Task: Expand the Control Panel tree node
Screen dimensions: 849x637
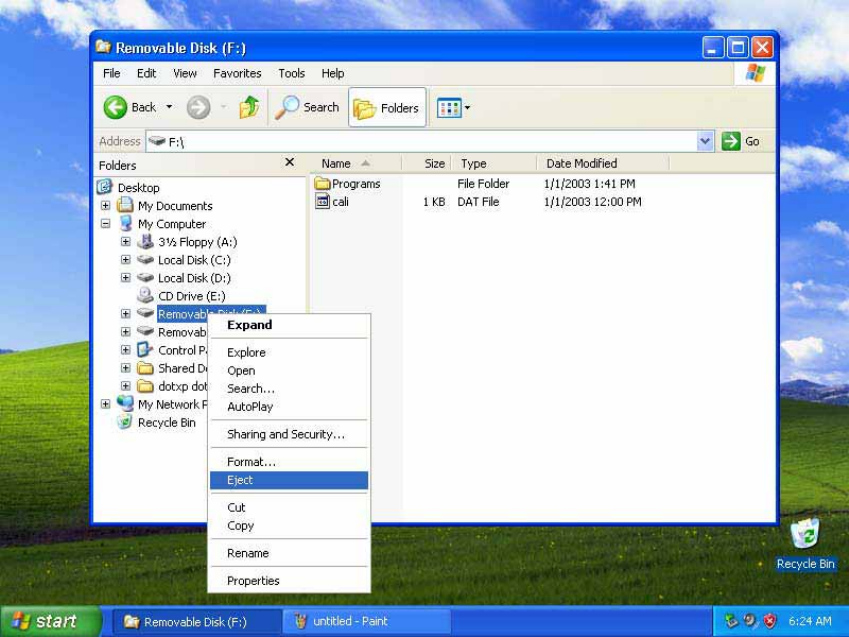Action: click(x=126, y=350)
